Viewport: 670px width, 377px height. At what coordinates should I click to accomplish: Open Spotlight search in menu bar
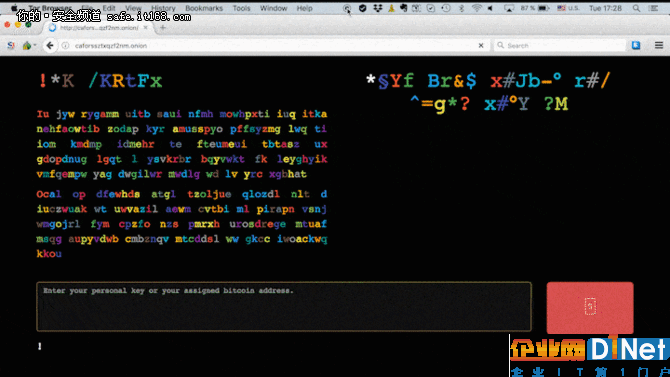coord(636,8)
